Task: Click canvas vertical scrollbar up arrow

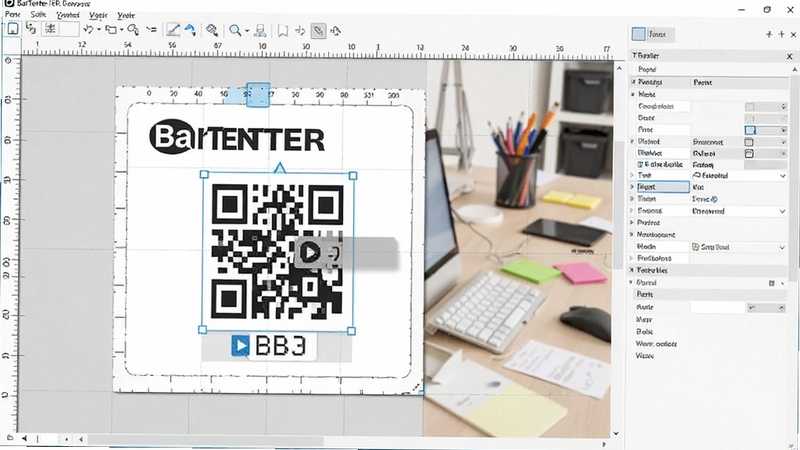Action: coord(619,68)
